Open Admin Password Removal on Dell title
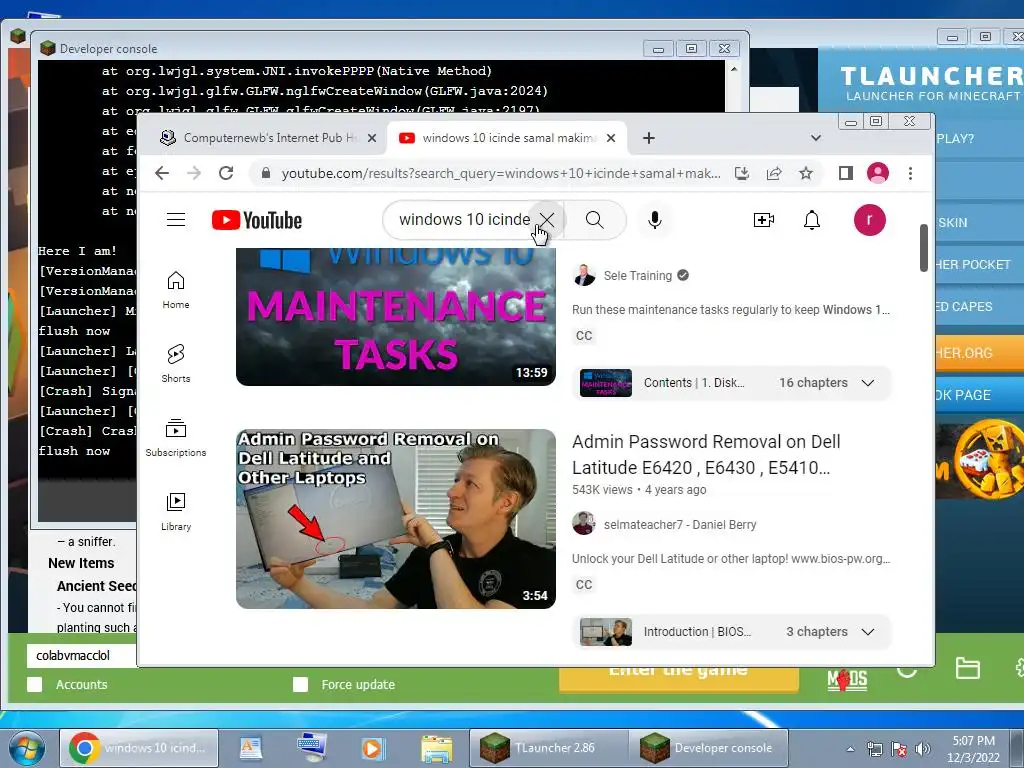The width and height of the screenshot is (1024, 768). pyautogui.click(x=706, y=455)
